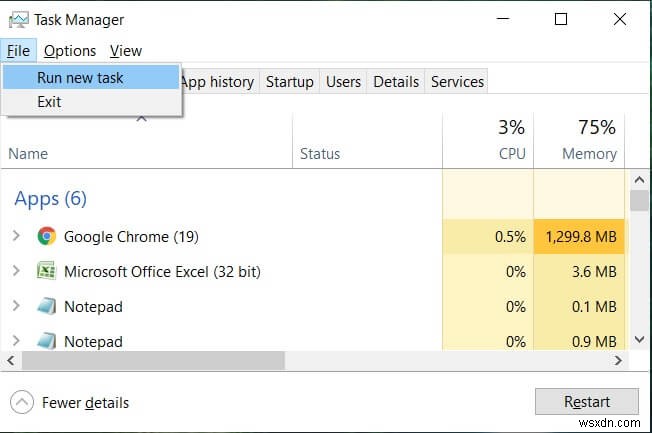
Task: Click the Task Manager title bar icon
Action: (18, 19)
